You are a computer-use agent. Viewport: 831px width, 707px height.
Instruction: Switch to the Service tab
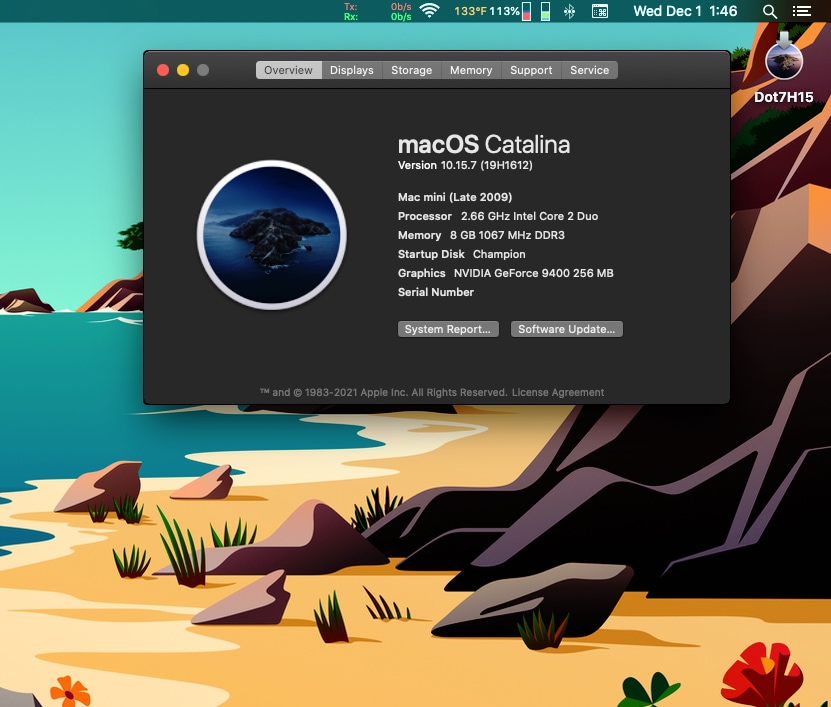pyautogui.click(x=589, y=70)
